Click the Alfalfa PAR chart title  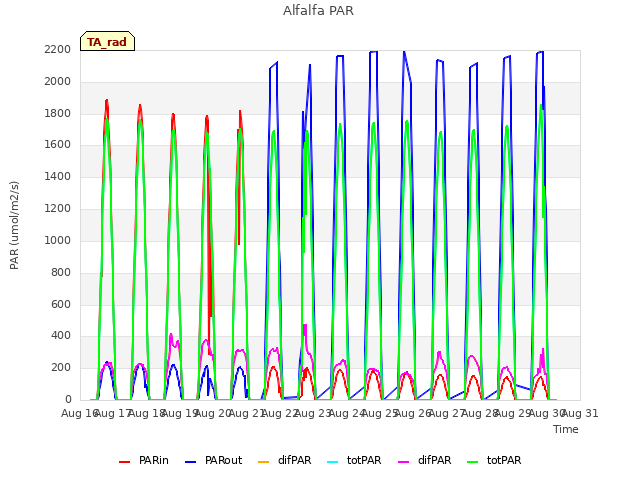318,10
